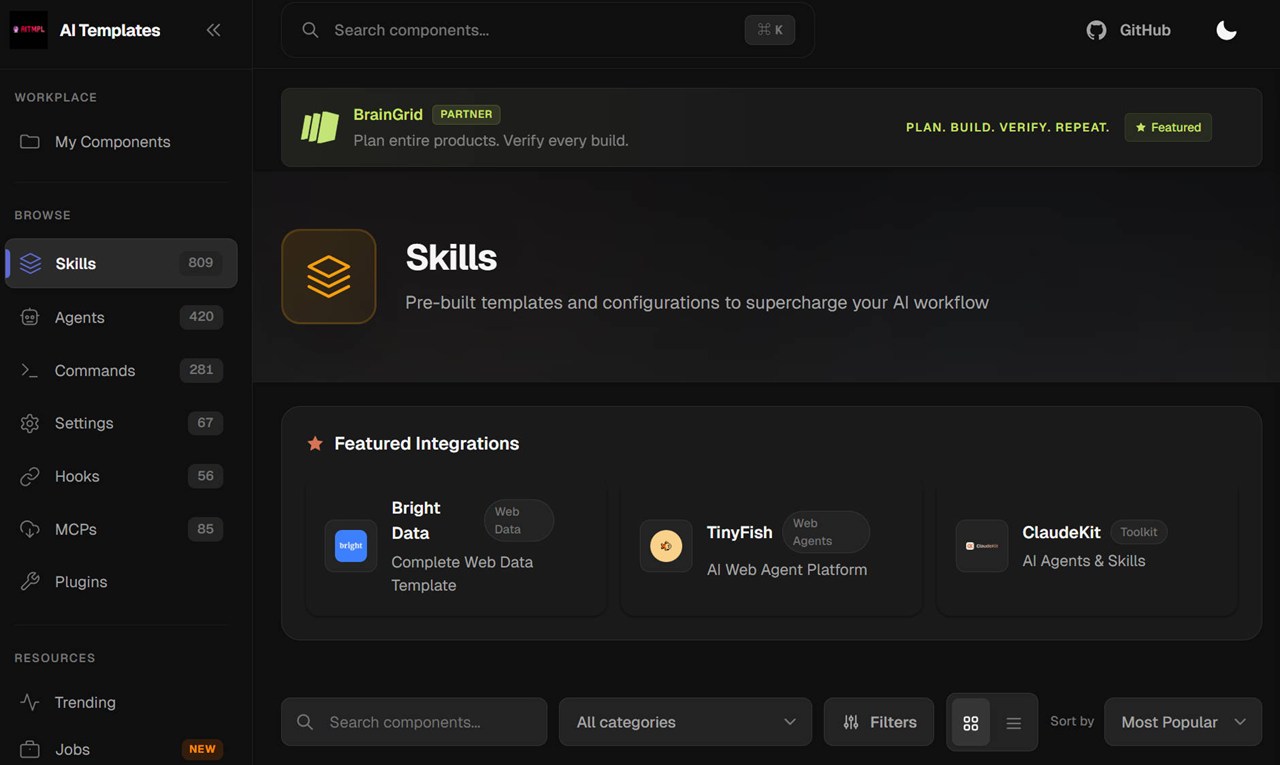1280x765 pixels.
Task: Collapse the sidebar with double-chevron icon
Action: click(x=213, y=30)
